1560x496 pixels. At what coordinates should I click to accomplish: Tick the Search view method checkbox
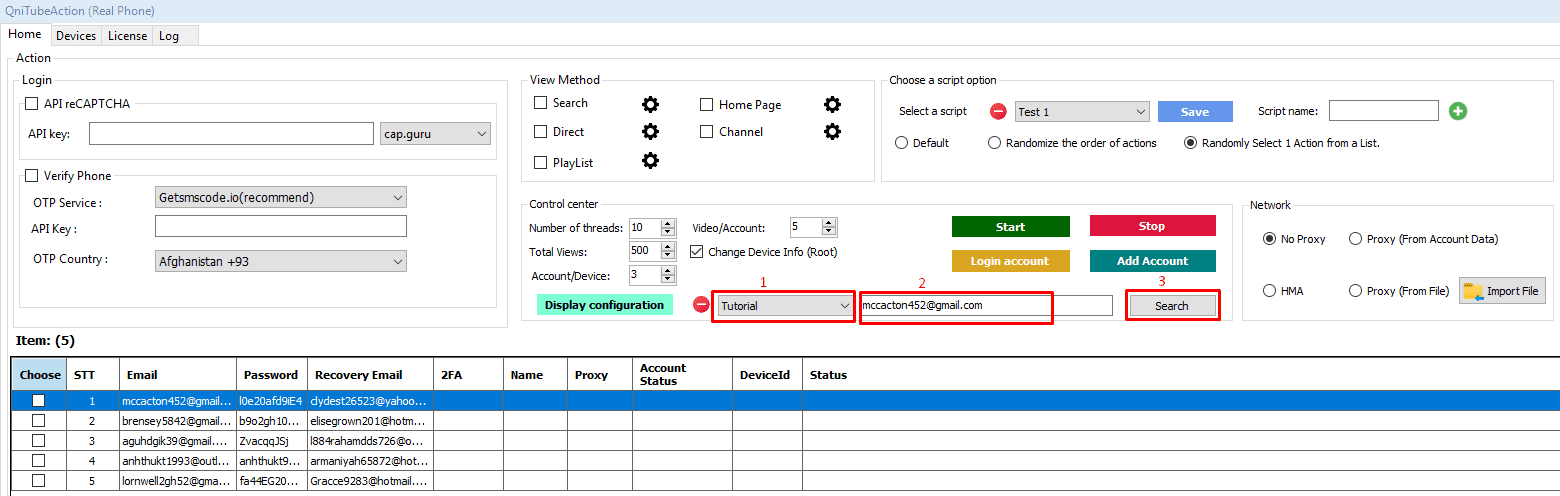pos(541,103)
